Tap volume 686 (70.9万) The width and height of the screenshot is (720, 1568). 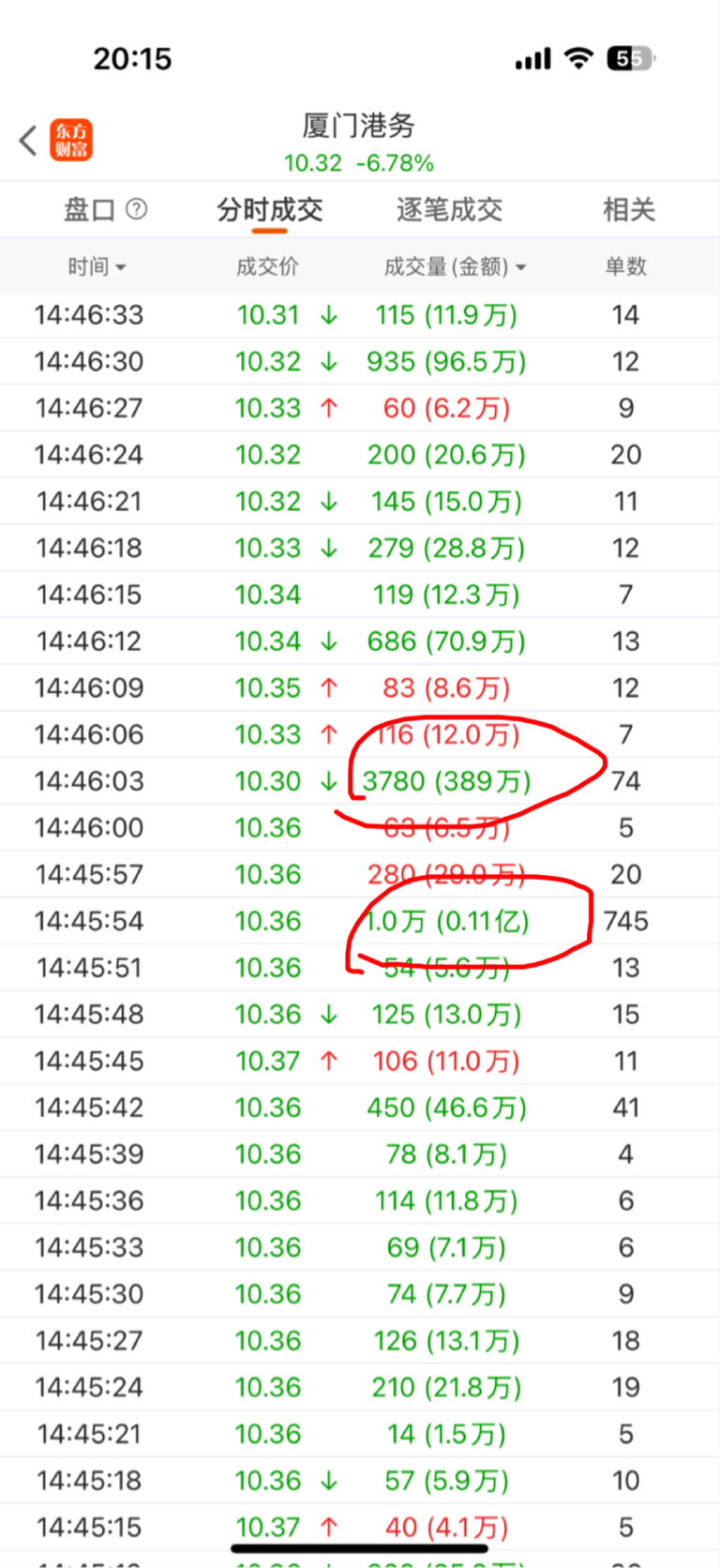click(446, 641)
